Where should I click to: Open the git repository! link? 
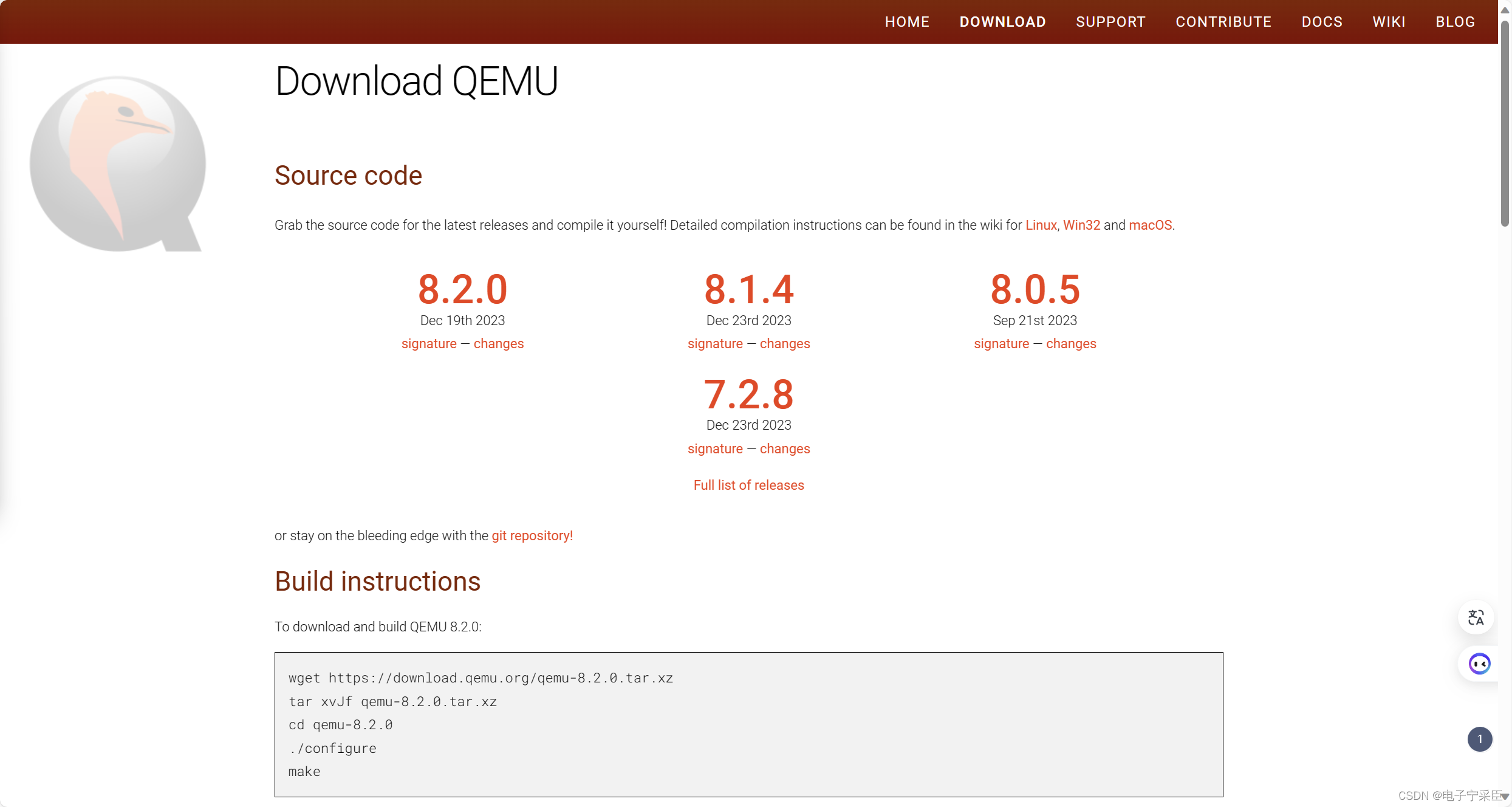pos(532,535)
